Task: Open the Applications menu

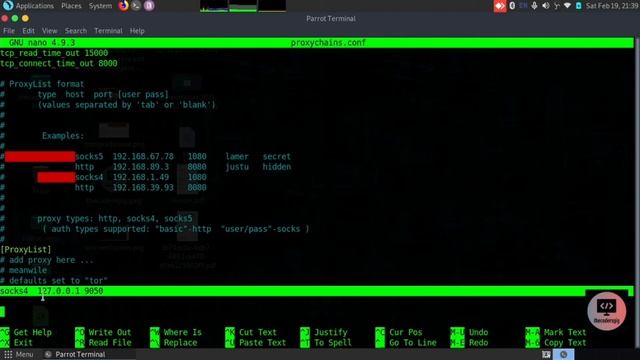Action: click(x=35, y=6)
